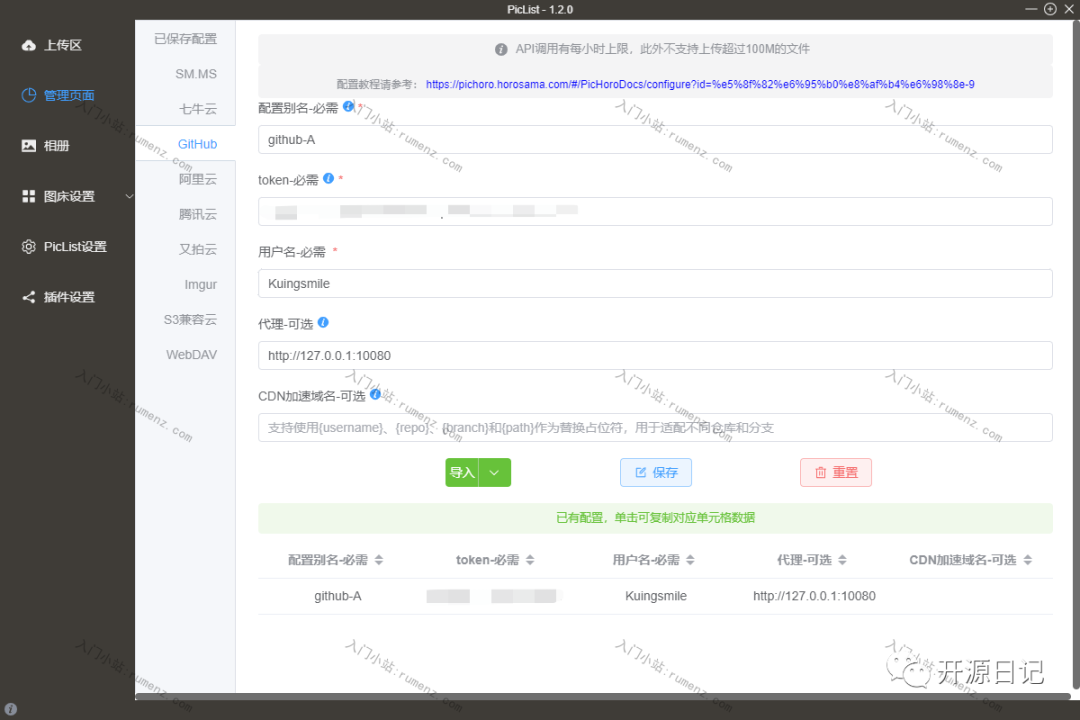Switch to the WebDAV tab
Viewport: 1080px width, 720px height.
[191, 355]
